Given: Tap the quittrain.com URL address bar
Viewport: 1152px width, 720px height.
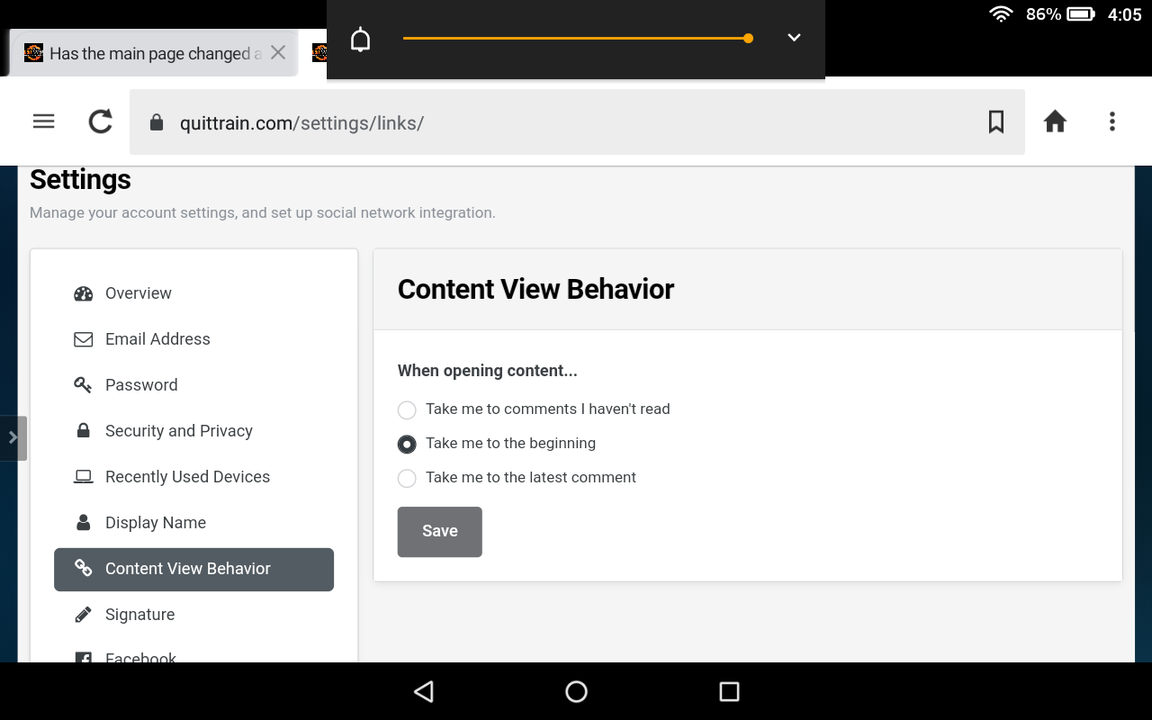Looking at the screenshot, I should (560, 123).
